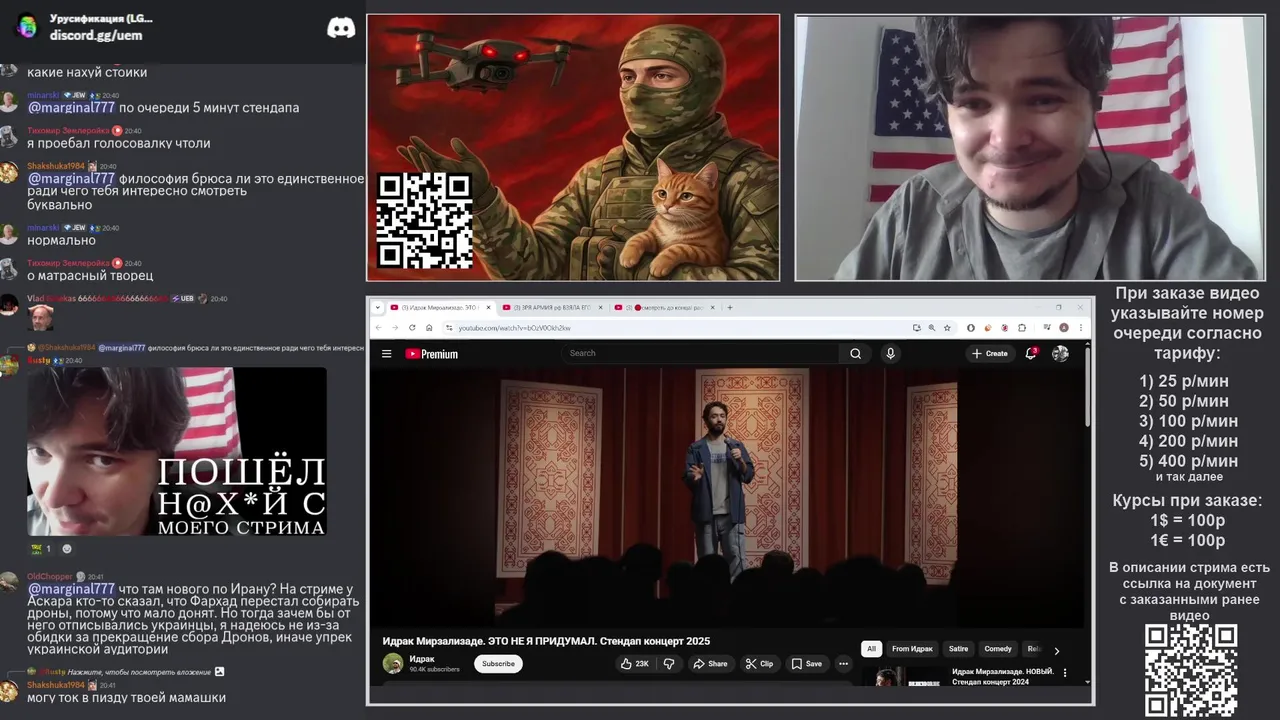Click the OldChopper username
The image size is (1280, 720).
pos(49,577)
